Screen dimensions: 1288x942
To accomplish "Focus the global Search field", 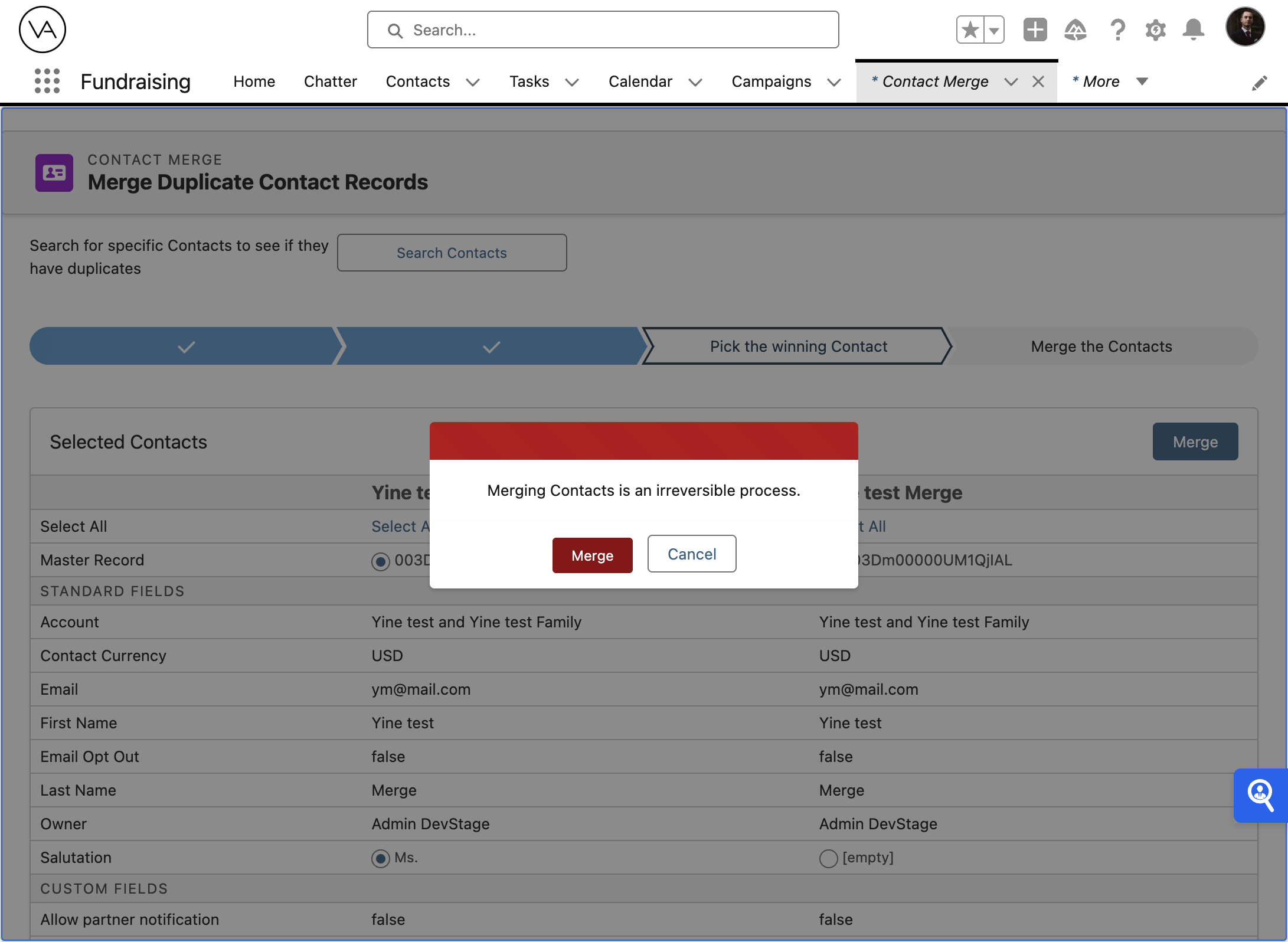I will 603,30.
